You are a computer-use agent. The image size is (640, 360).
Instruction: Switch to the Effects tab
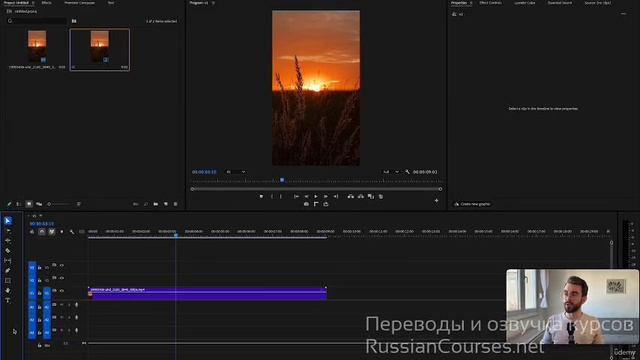click(x=47, y=3)
